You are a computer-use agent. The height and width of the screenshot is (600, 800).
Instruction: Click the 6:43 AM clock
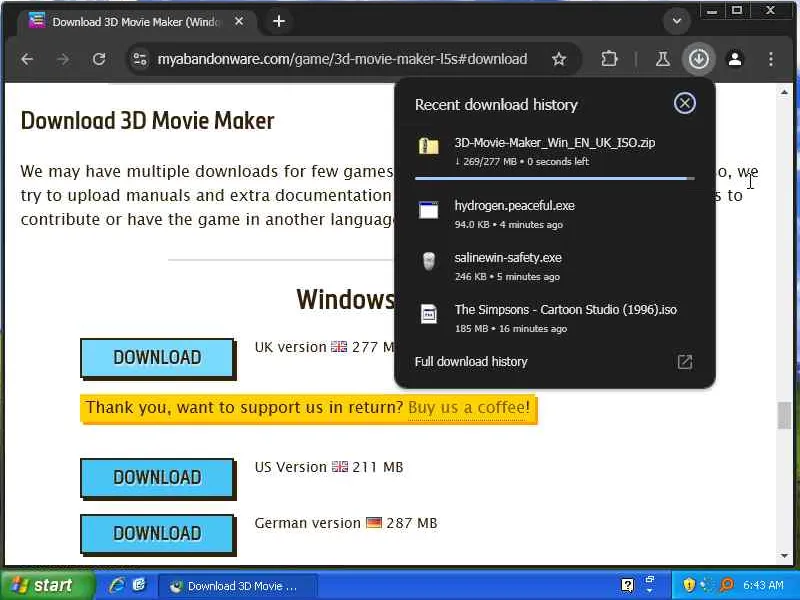[x=763, y=586]
